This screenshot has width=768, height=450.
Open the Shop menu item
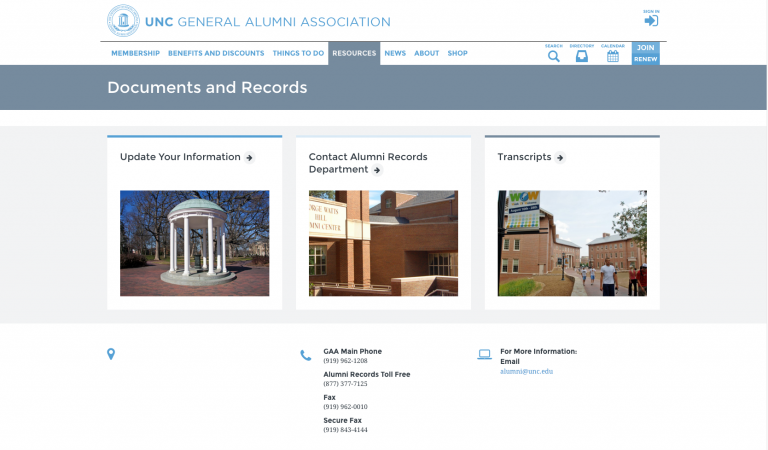click(457, 53)
